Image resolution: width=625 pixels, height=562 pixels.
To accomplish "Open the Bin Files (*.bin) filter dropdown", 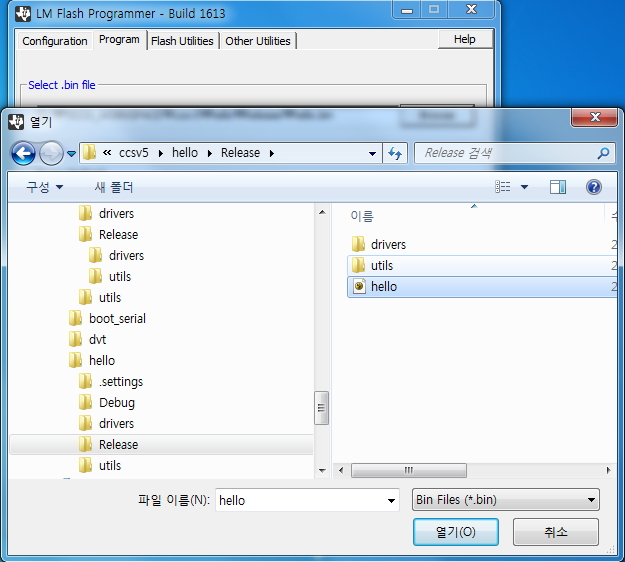I will coord(505,500).
